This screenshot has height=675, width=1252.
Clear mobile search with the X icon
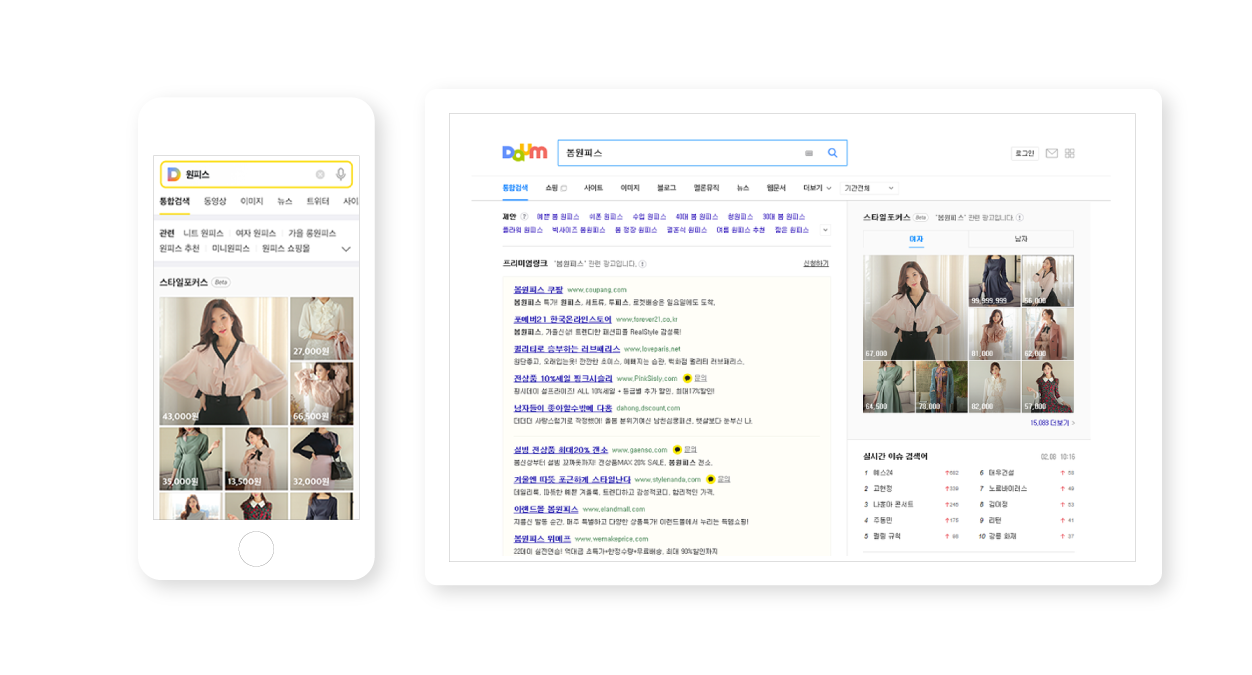coord(320,175)
